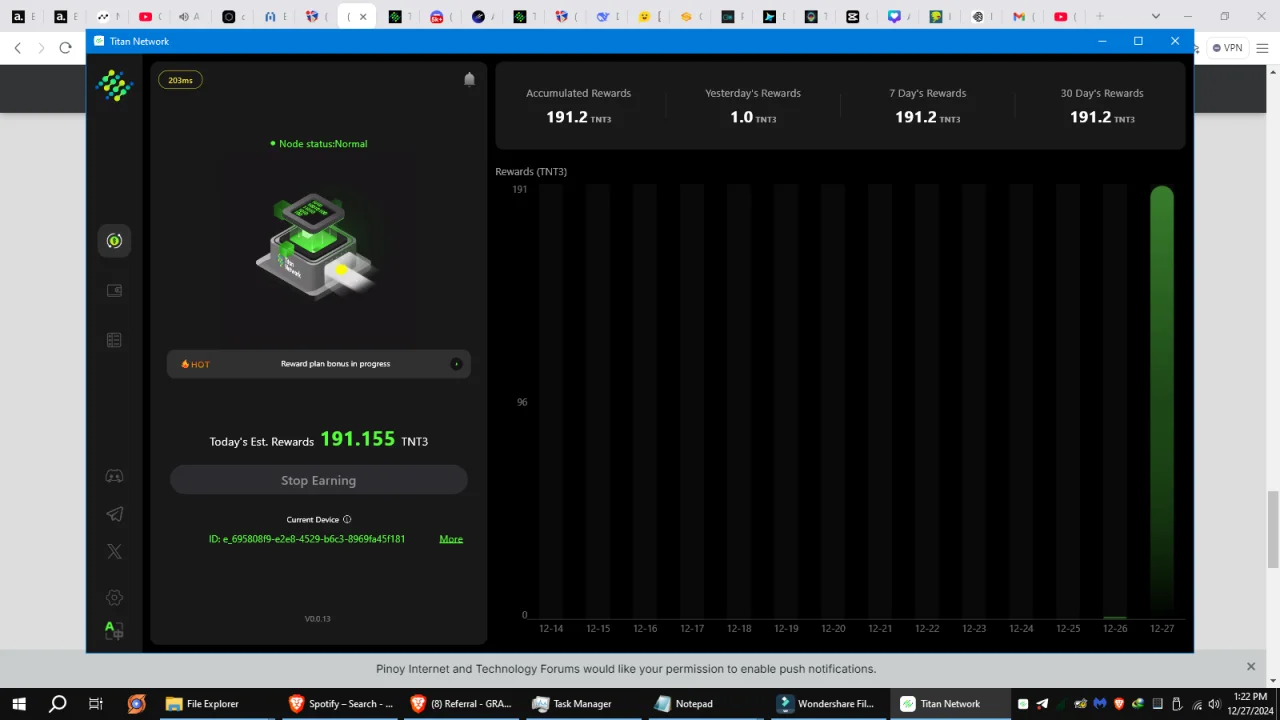
Task: Open the Reward plan bonus arrow
Action: [456, 364]
